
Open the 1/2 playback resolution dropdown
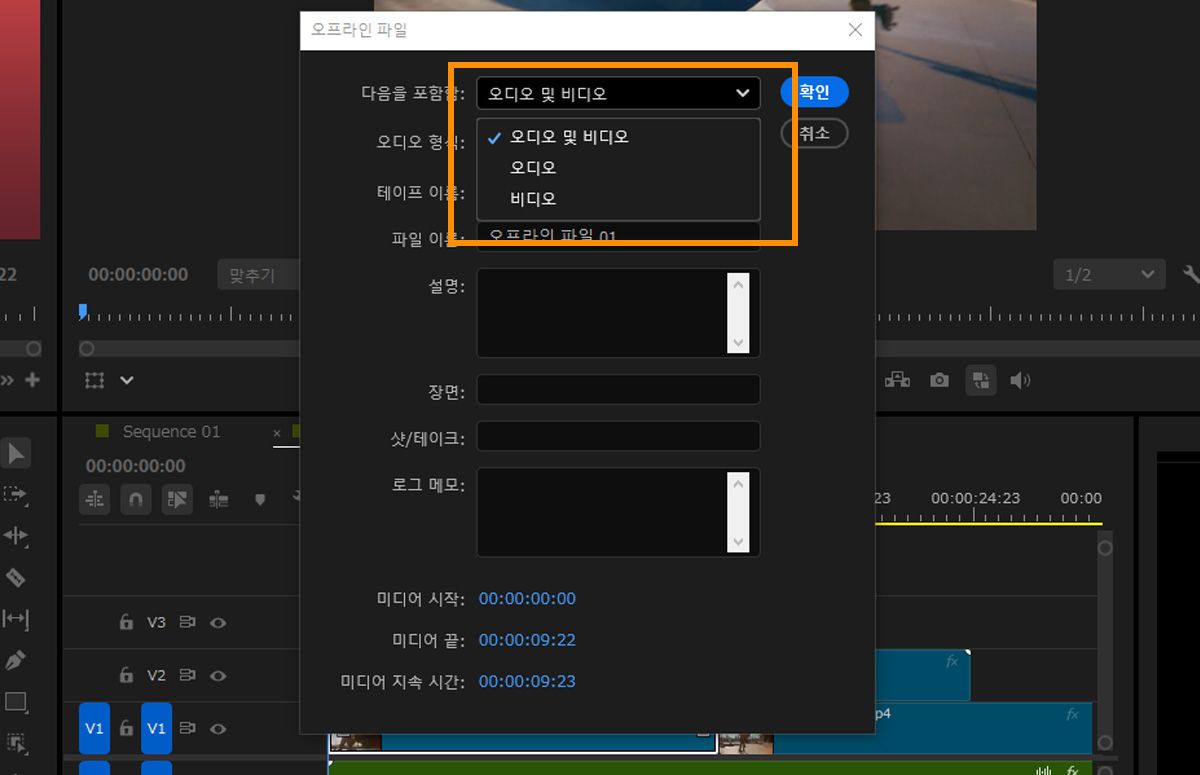(1108, 275)
